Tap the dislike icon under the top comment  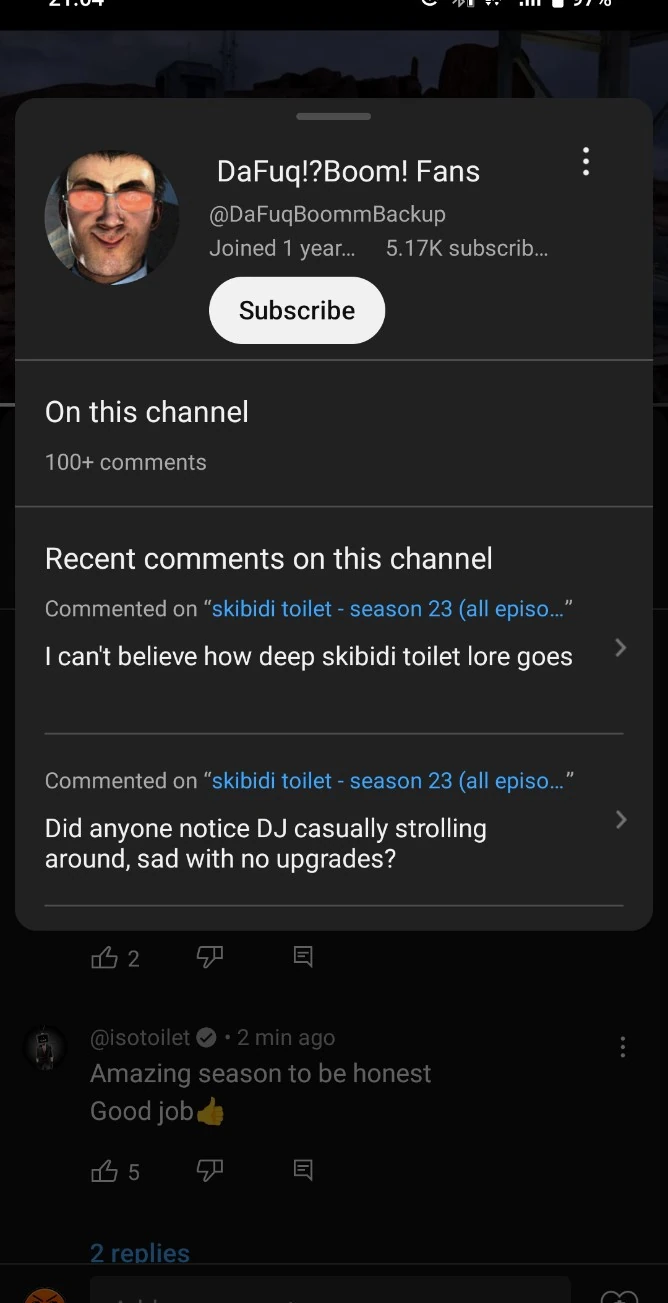pyautogui.click(x=210, y=957)
